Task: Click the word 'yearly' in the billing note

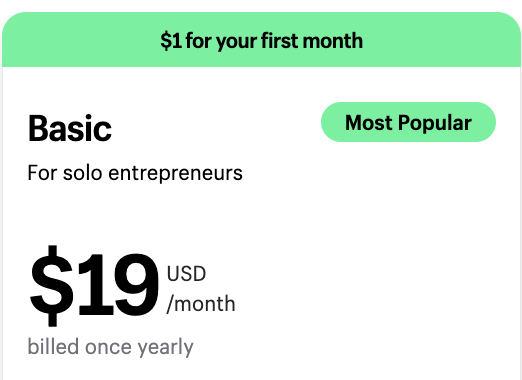Action: [x=166, y=348]
